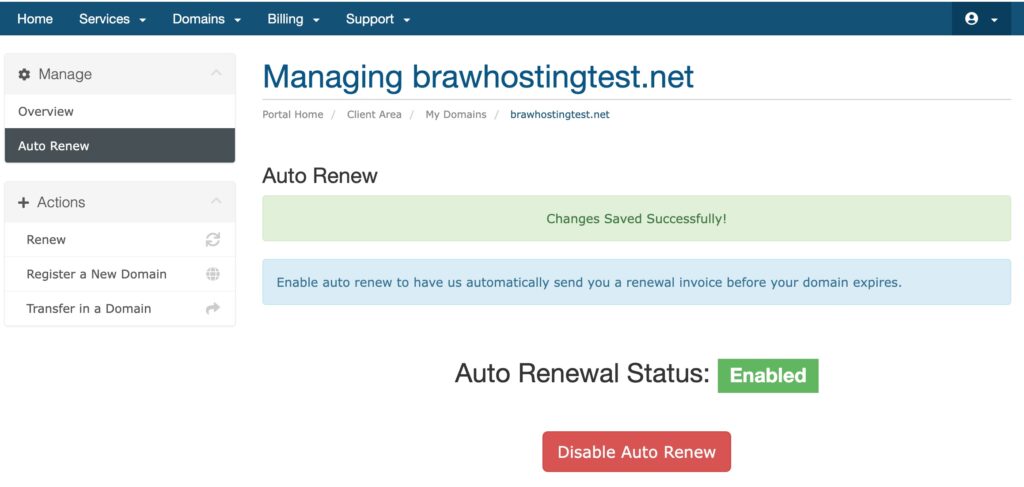Viewport: 1024px width, 487px height.
Task: Open the Billing dropdown menu
Action: [293, 19]
